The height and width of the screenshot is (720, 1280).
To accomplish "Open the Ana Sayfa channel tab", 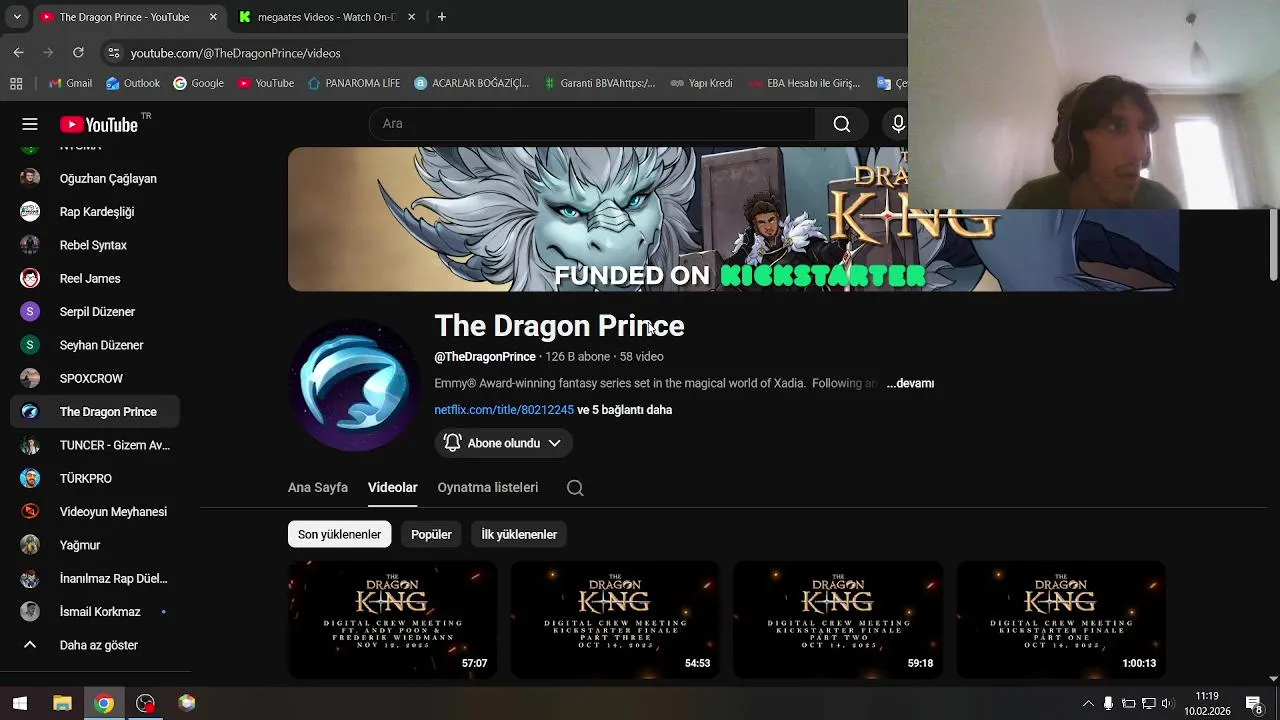I will [x=318, y=487].
